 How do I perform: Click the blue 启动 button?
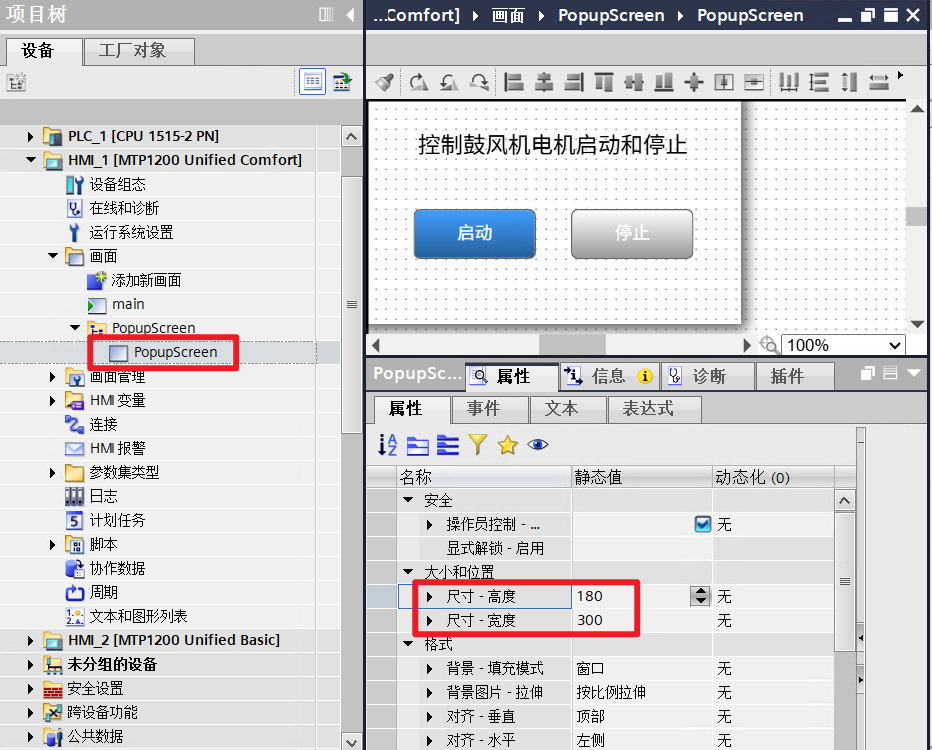(x=474, y=233)
